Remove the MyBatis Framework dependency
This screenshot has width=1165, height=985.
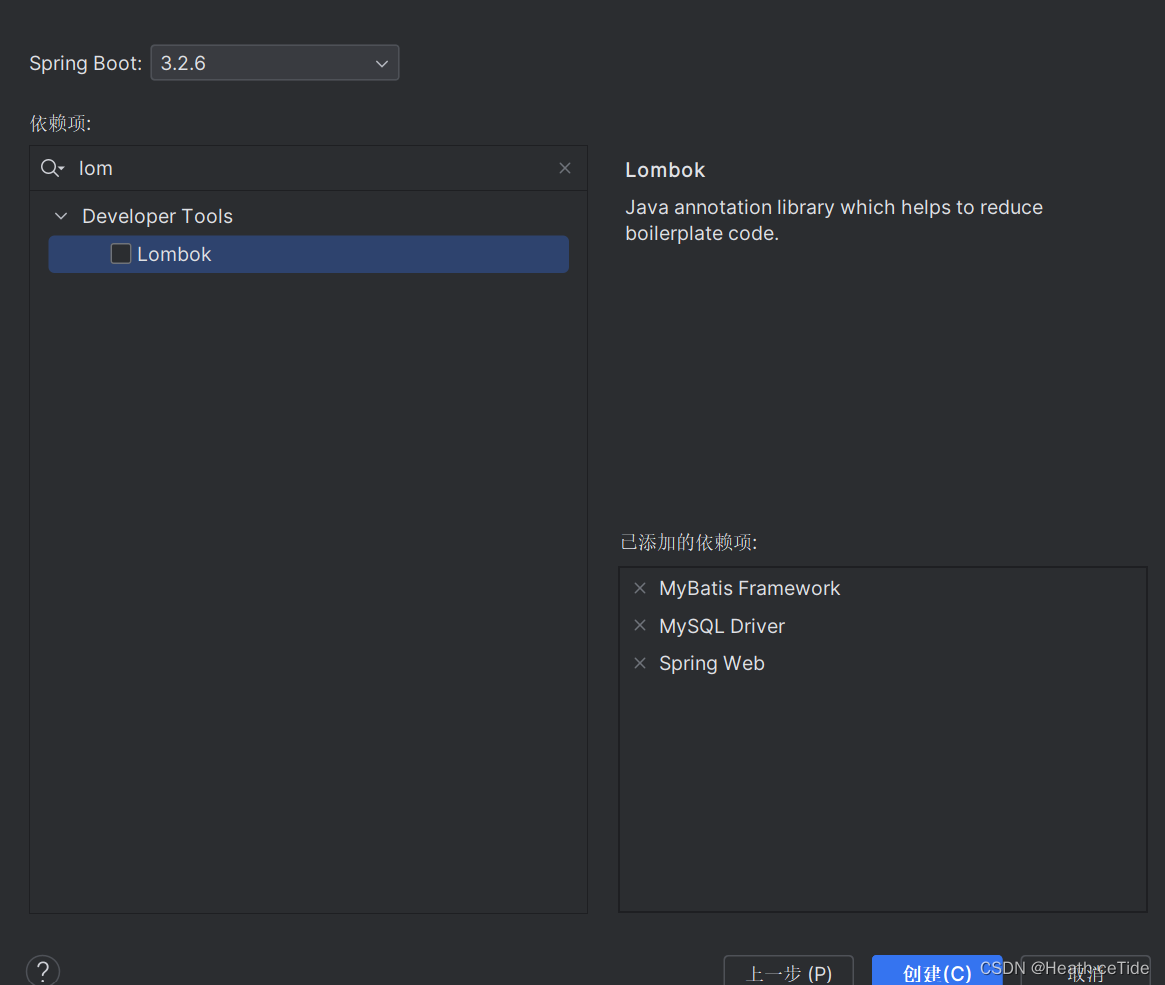point(640,588)
